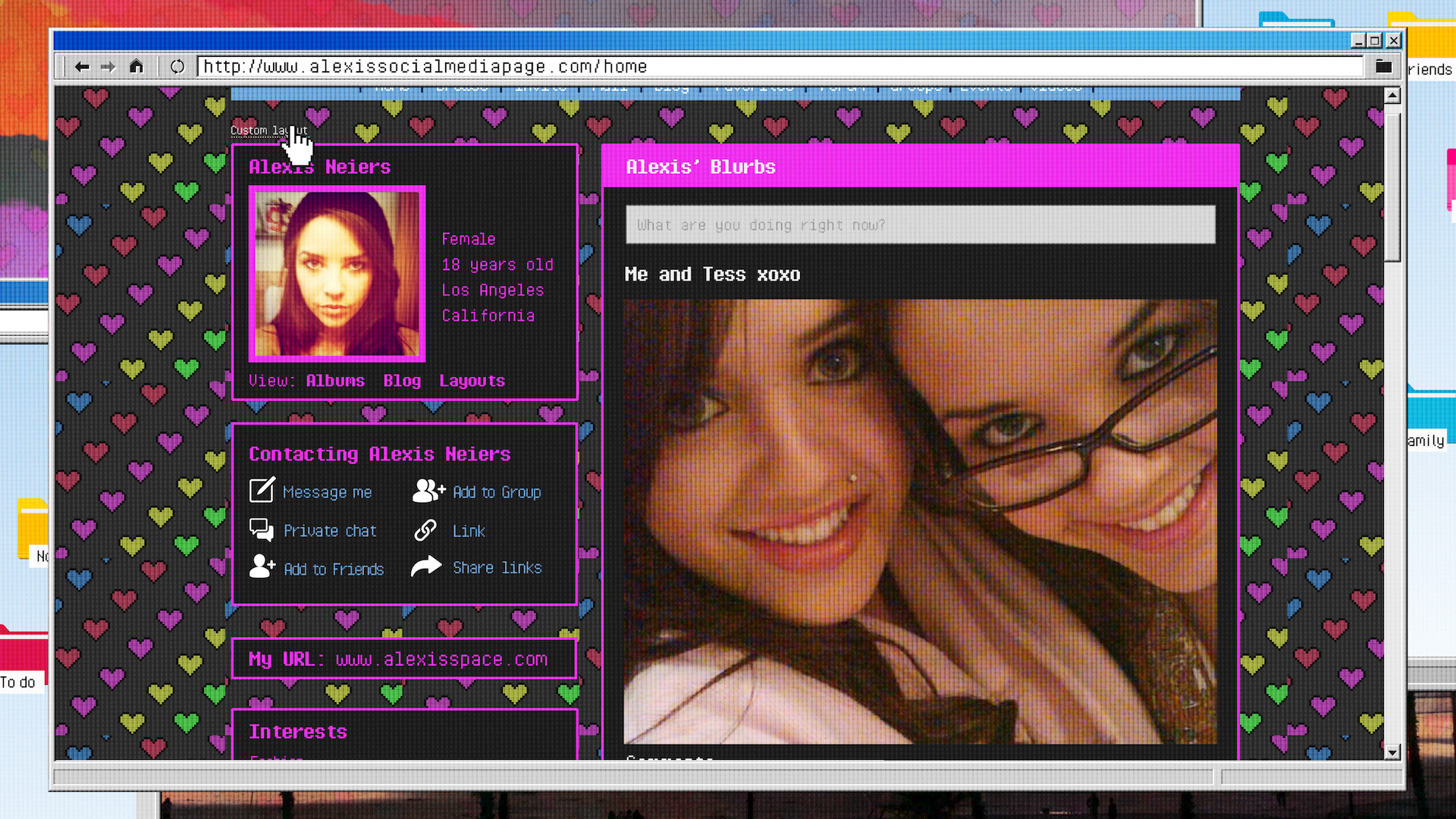1456x819 pixels.
Task: Click Alexis' profile picture
Action: (x=337, y=274)
